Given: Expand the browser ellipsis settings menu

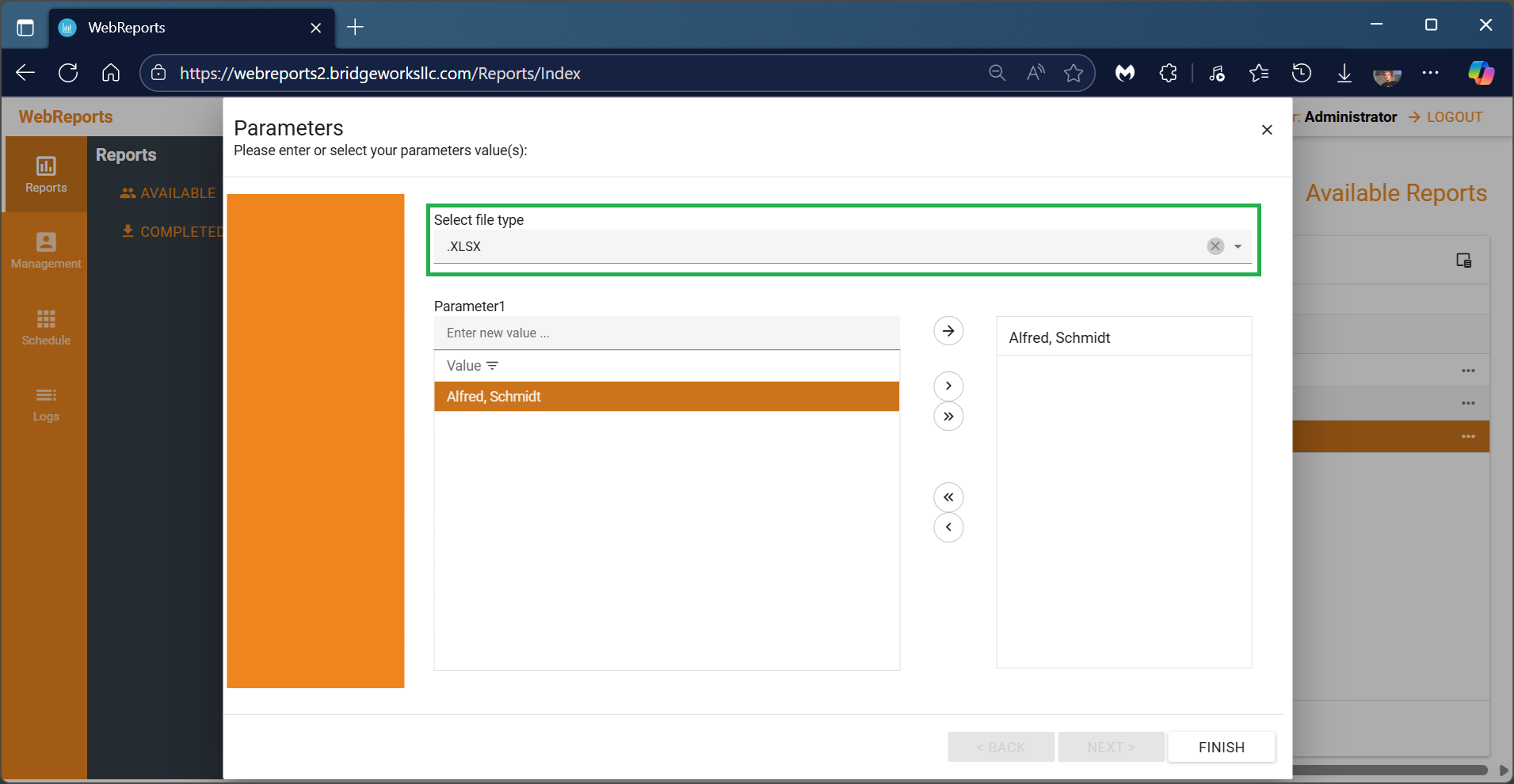Looking at the screenshot, I should (x=1431, y=73).
